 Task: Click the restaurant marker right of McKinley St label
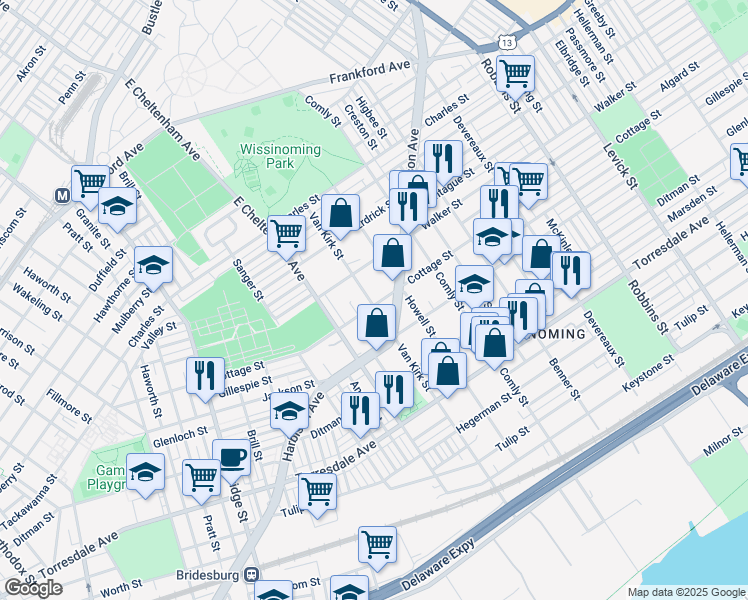click(571, 273)
